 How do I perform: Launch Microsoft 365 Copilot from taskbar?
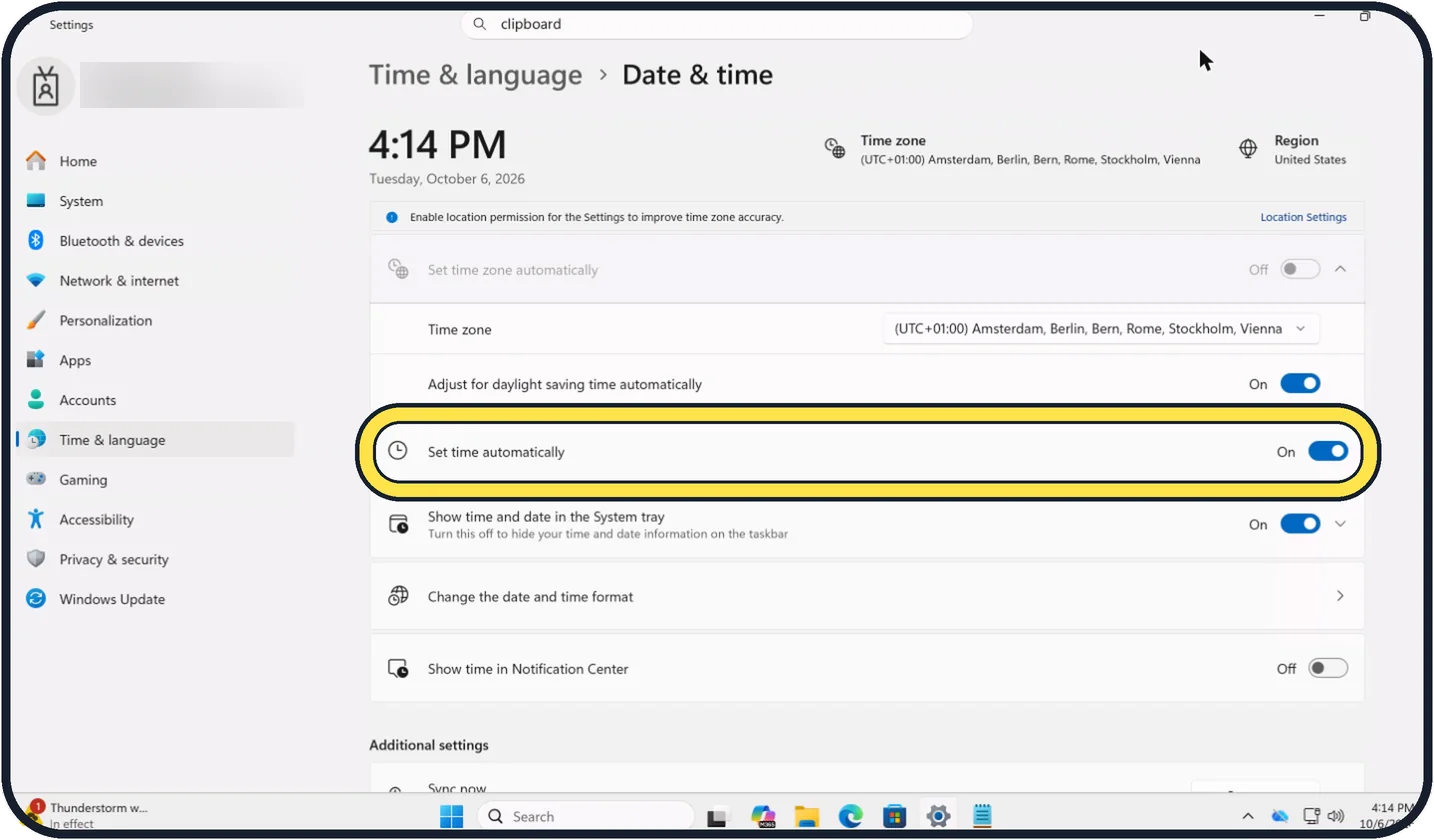(763, 816)
